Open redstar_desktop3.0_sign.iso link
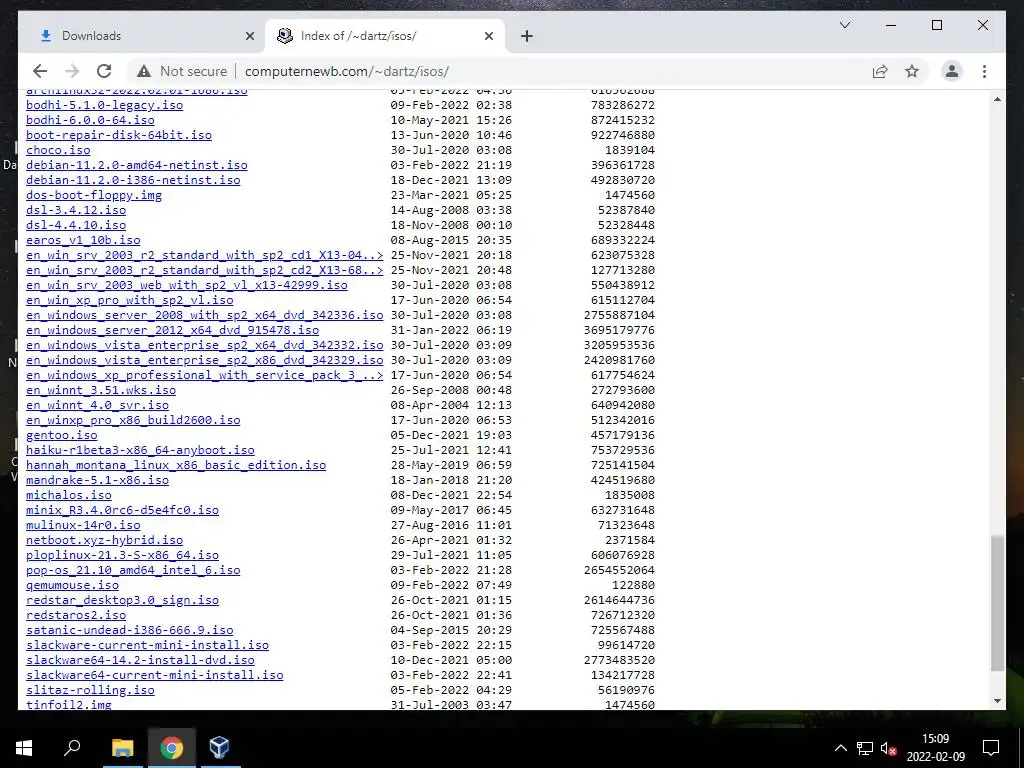The width and height of the screenshot is (1024, 768). point(122,601)
